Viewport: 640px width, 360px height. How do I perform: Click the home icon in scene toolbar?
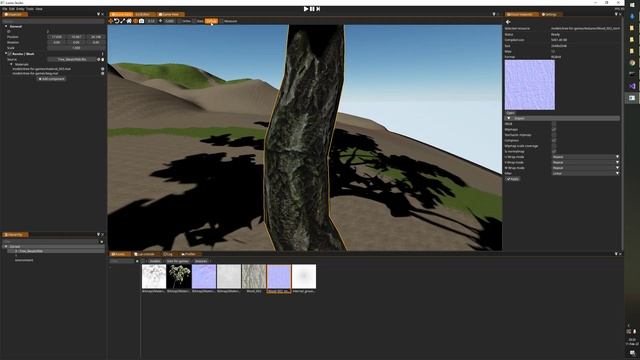129,21
